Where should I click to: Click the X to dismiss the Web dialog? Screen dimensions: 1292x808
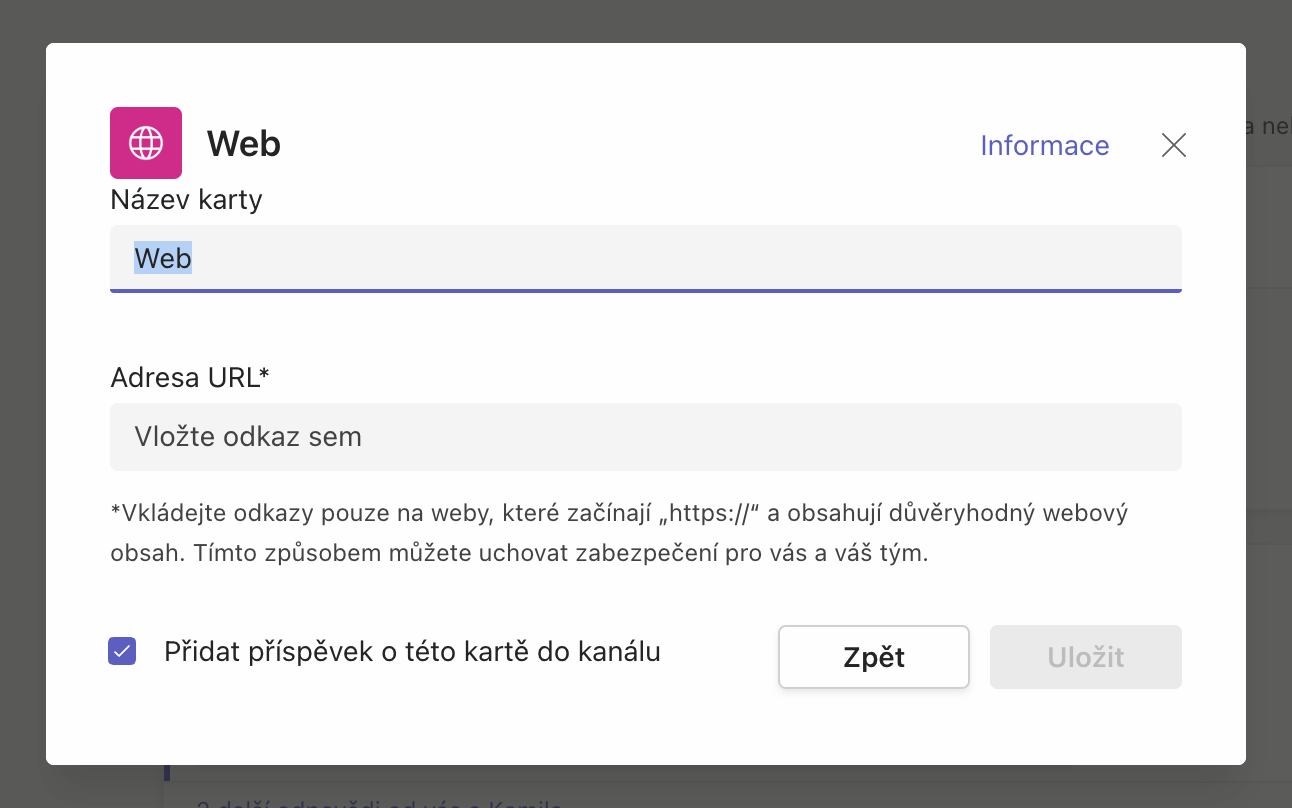click(1172, 145)
